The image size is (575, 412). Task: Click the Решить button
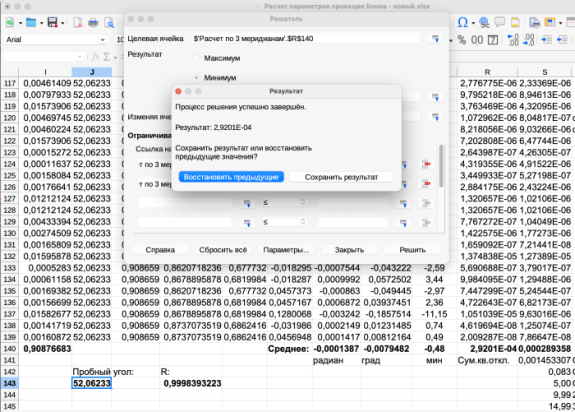[412, 250]
